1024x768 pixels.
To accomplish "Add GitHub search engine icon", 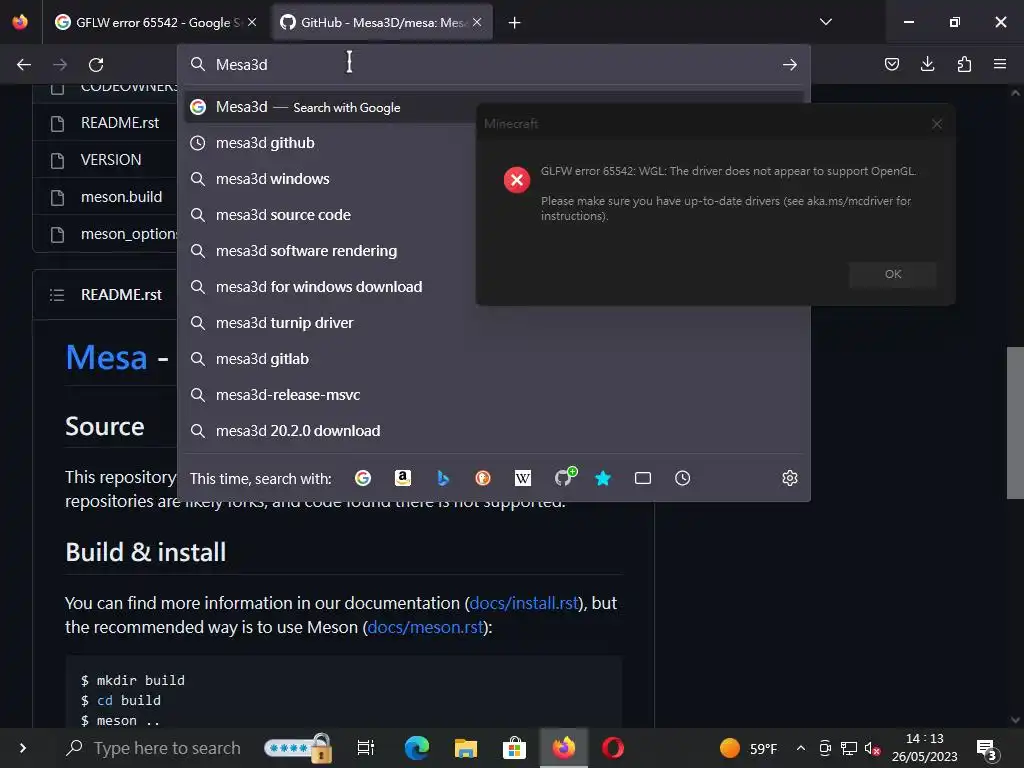I will pos(565,477).
